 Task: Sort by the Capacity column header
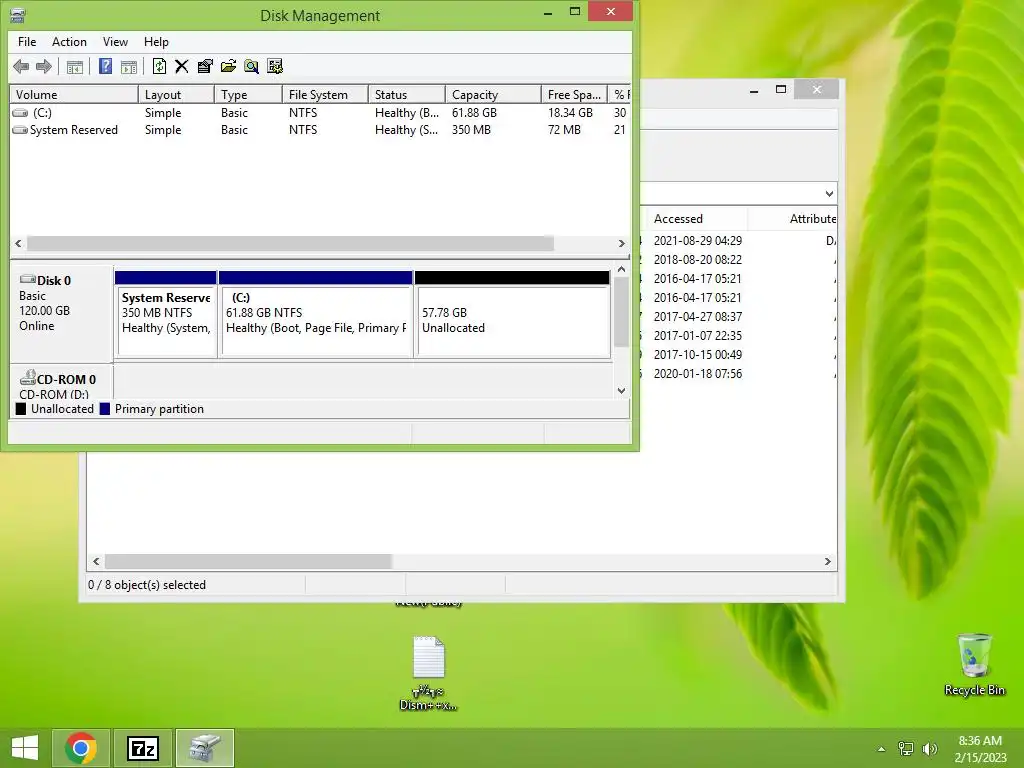[493, 95]
